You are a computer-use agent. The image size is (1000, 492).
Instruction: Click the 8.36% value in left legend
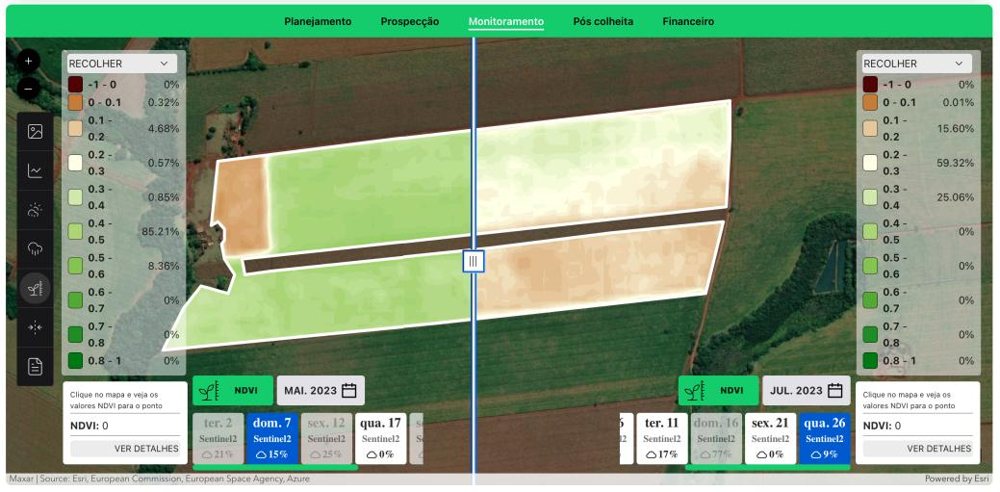pos(163,265)
